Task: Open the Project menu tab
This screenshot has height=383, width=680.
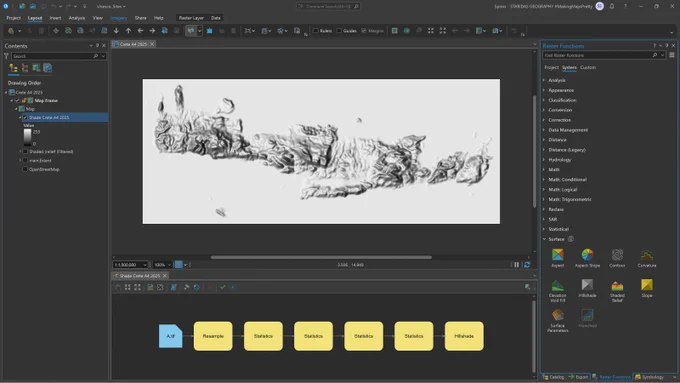Action: click(x=13, y=18)
